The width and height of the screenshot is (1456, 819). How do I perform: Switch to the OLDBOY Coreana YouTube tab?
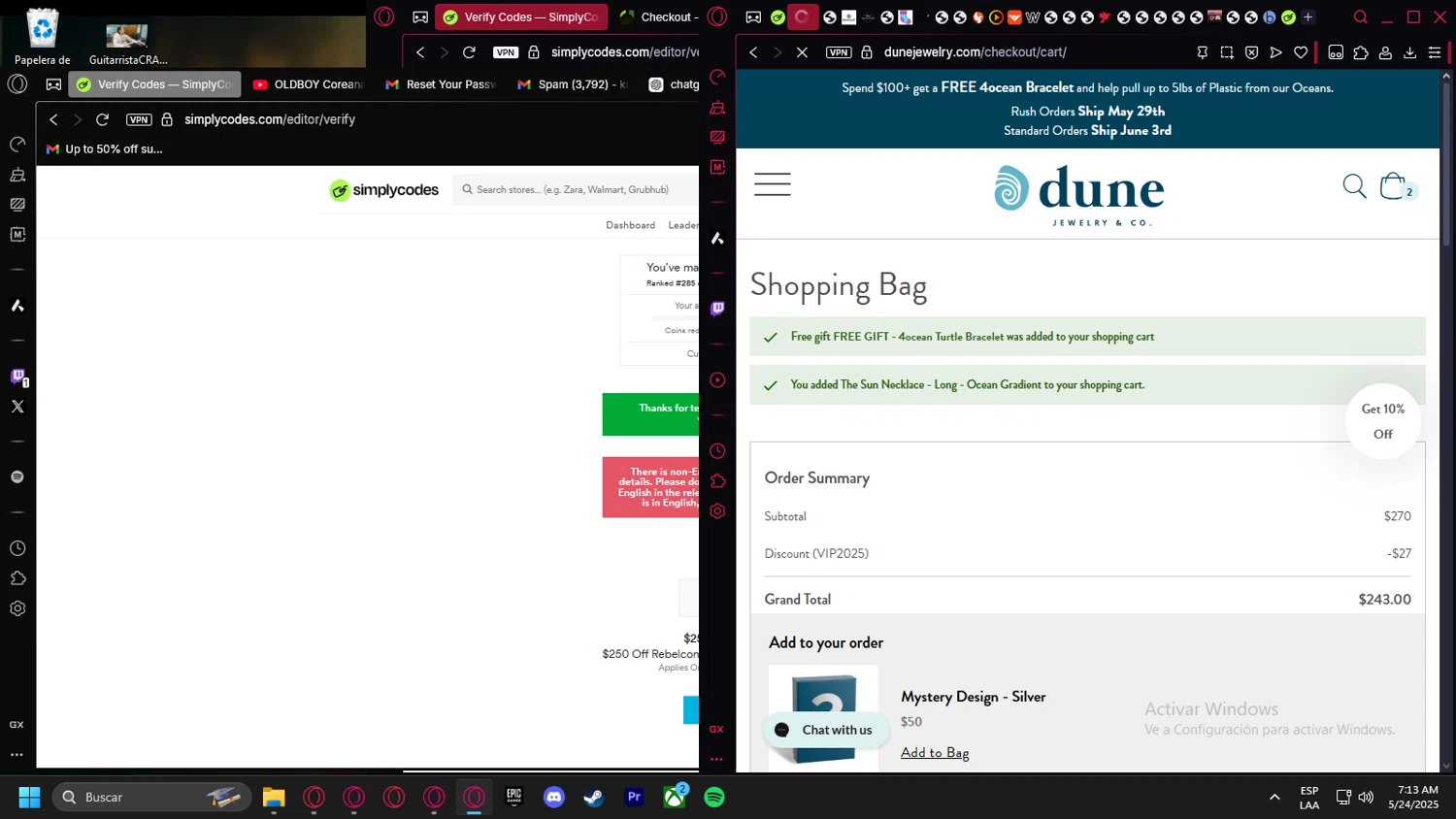click(x=308, y=84)
